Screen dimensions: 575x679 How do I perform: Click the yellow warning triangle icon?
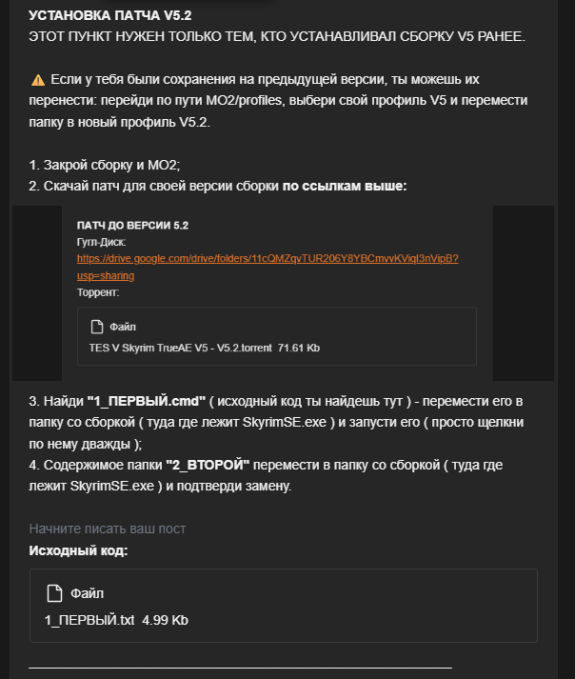(38, 80)
